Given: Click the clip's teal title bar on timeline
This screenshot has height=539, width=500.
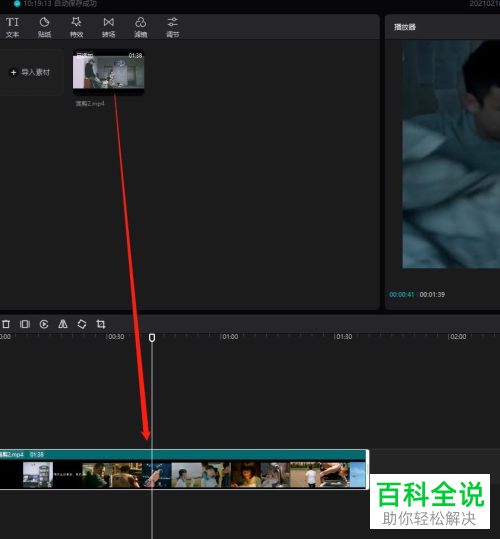Looking at the screenshot, I should coord(184,454).
